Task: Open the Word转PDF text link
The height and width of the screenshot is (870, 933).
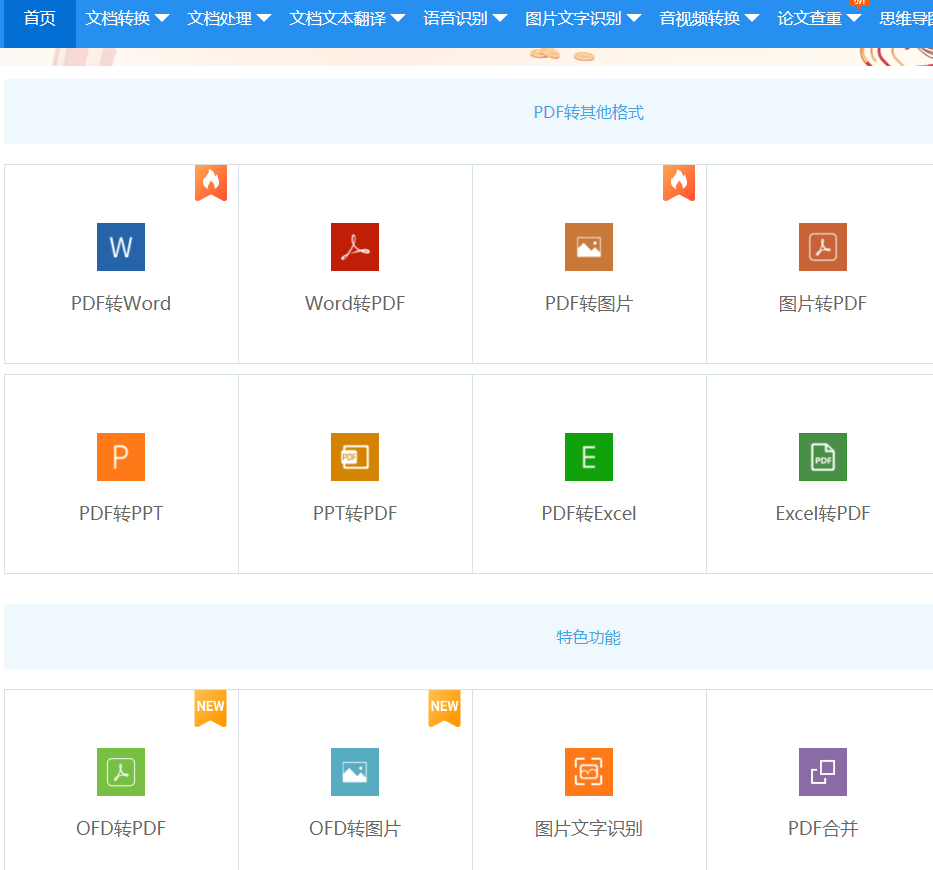Action: (355, 303)
